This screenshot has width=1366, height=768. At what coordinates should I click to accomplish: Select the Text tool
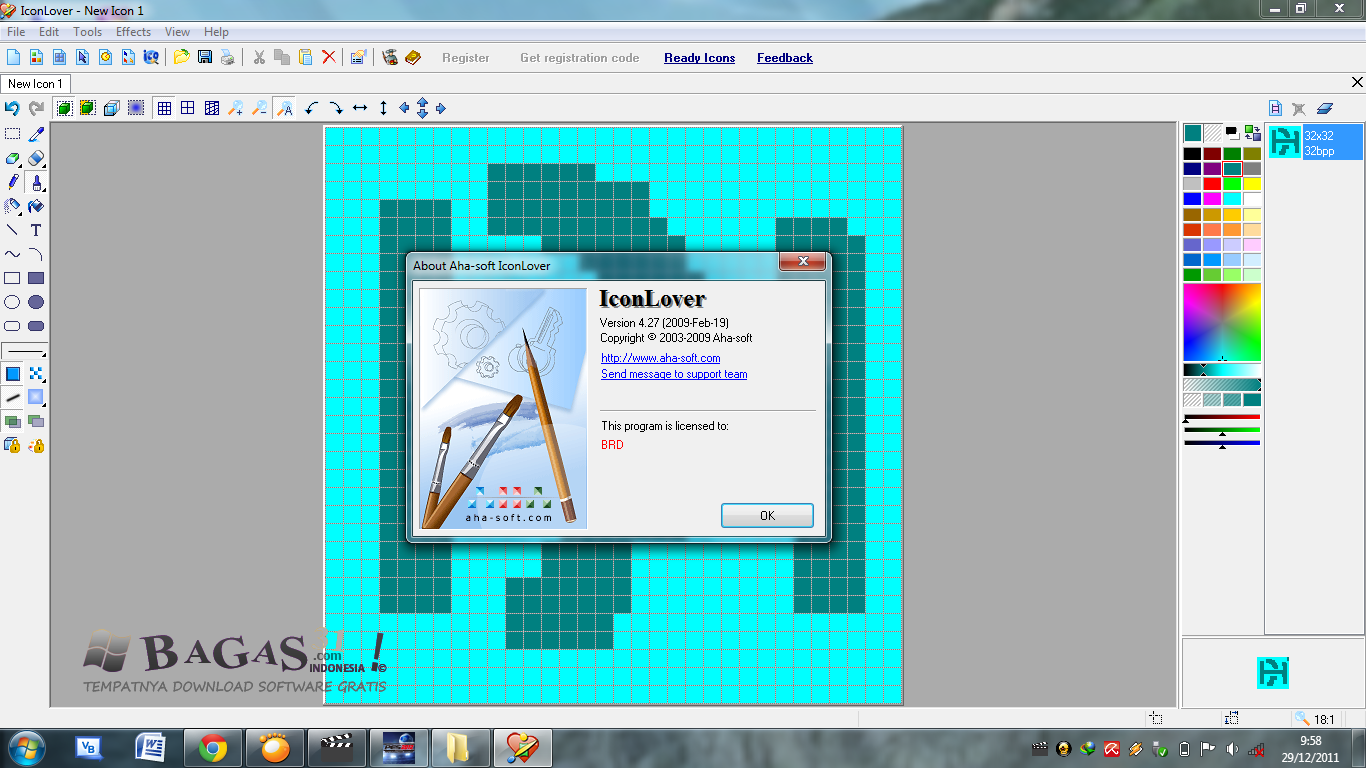[x=36, y=230]
